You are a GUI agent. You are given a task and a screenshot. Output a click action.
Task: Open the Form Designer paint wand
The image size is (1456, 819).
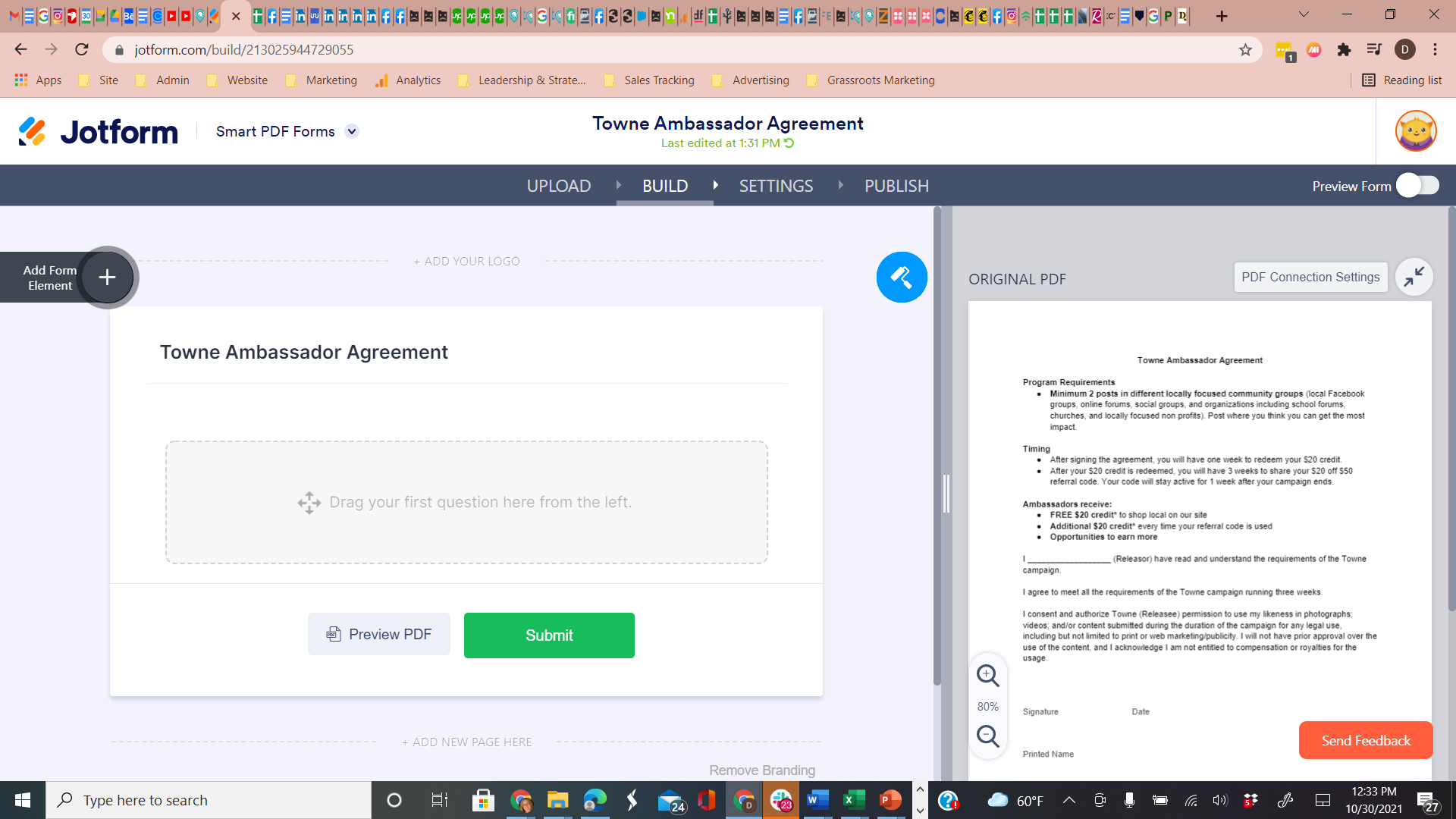click(902, 278)
